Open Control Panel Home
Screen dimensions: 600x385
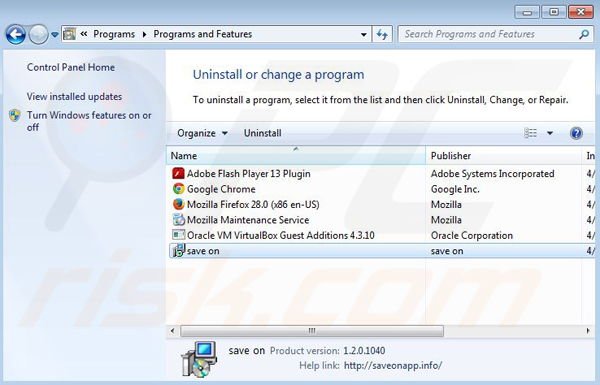point(71,67)
